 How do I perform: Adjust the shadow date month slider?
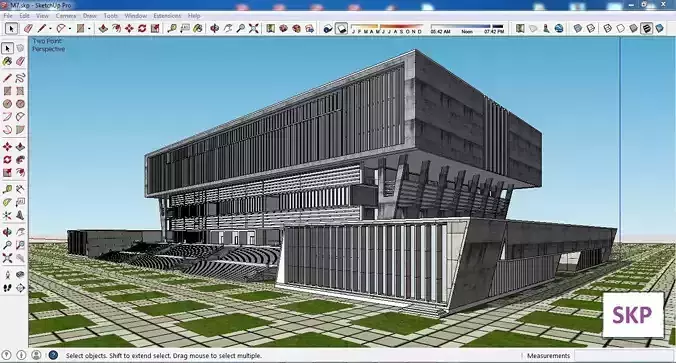click(x=387, y=29)
